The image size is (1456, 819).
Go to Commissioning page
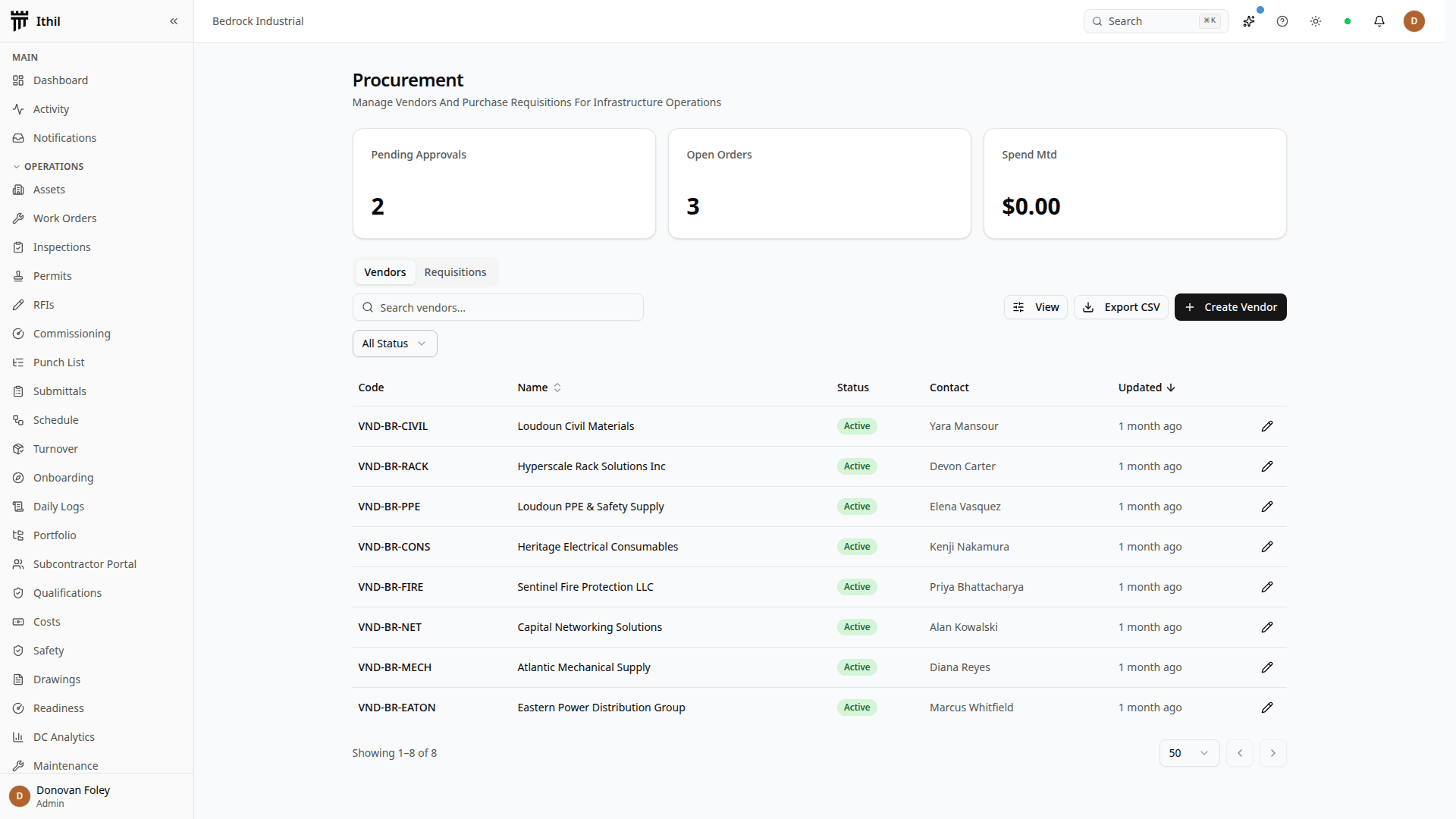[96, 334]
